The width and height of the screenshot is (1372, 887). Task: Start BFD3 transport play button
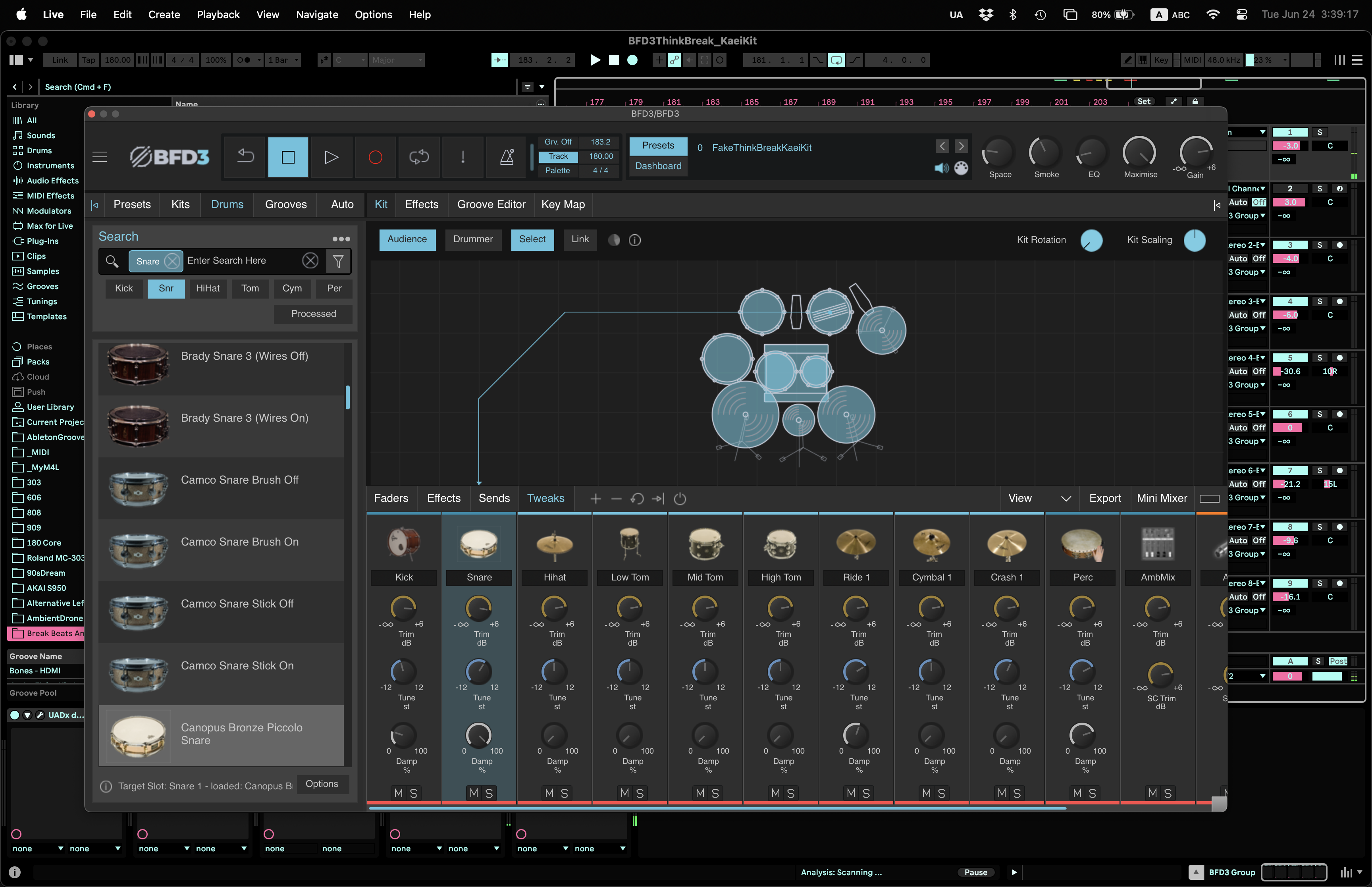coord(331,157)
